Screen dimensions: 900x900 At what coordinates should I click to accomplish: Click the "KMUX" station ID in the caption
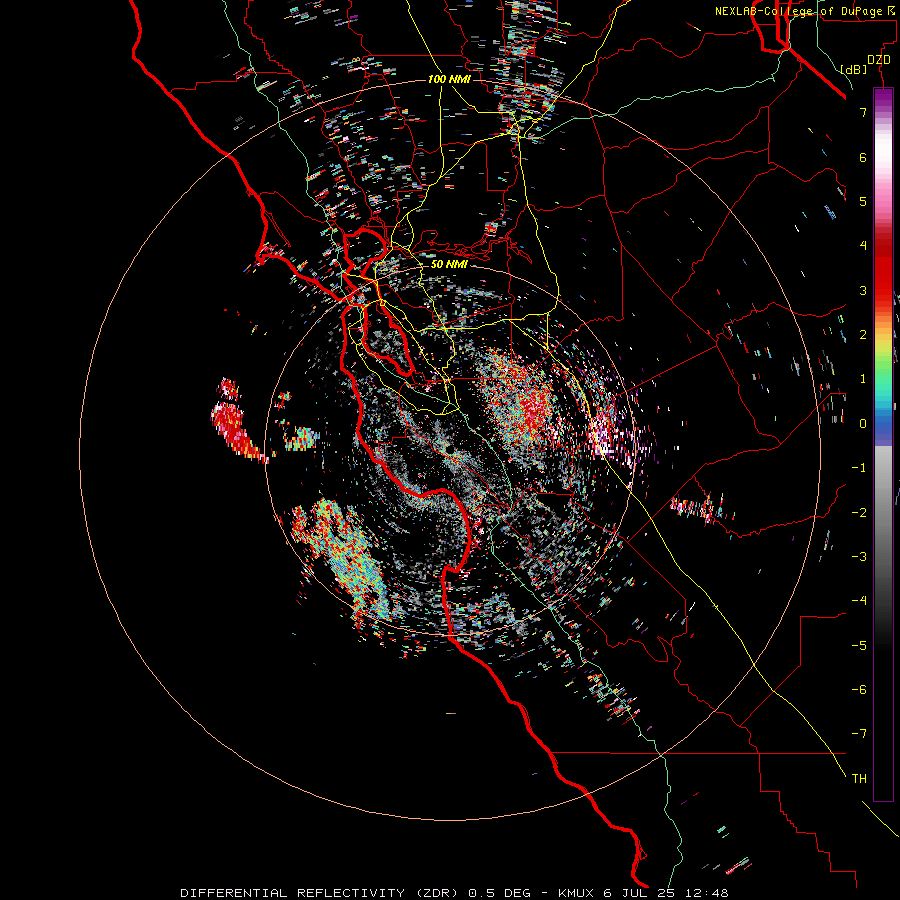tap(576, 893)
